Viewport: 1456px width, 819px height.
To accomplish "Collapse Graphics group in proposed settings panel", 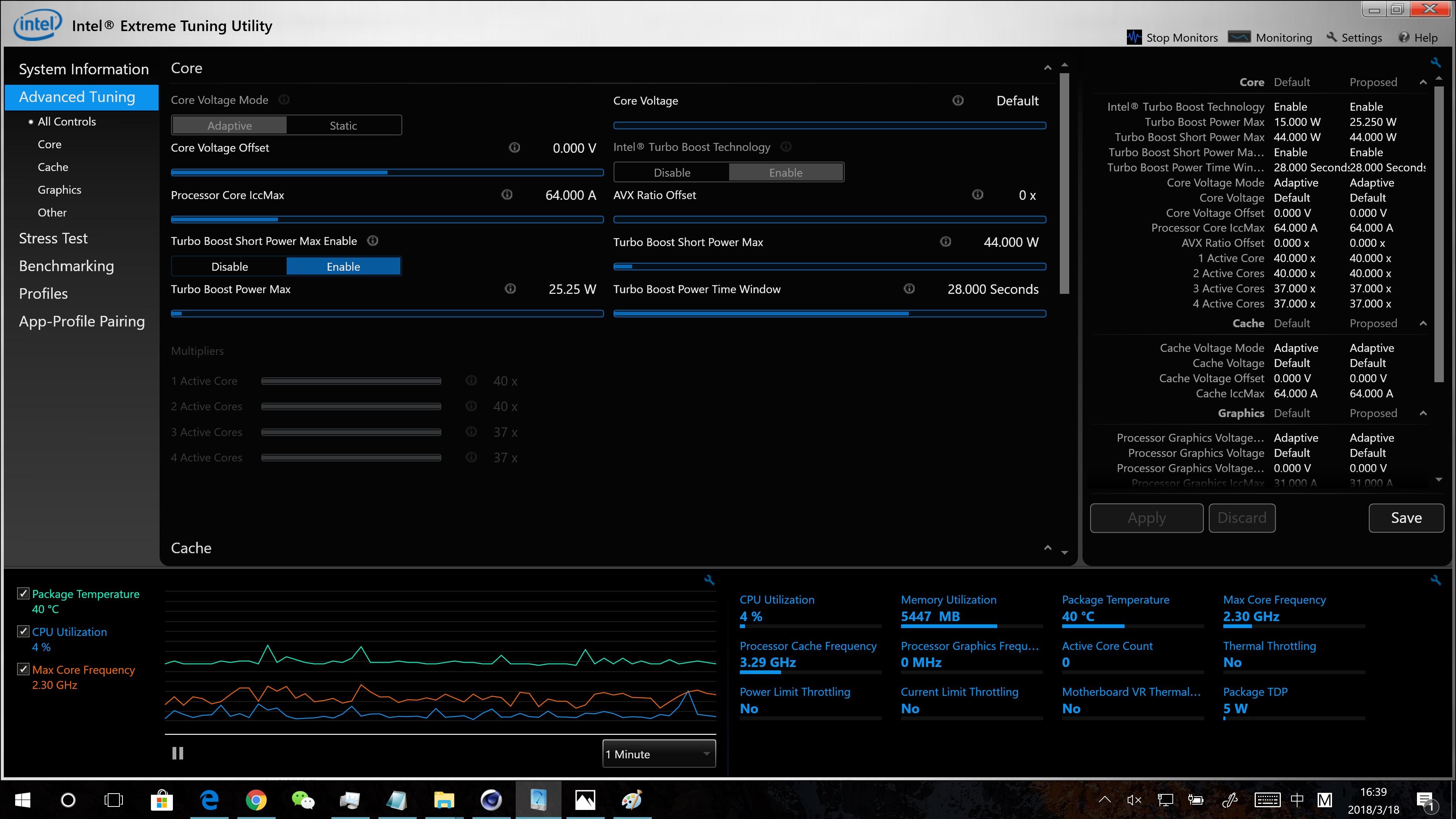I will coord(1423,413).
